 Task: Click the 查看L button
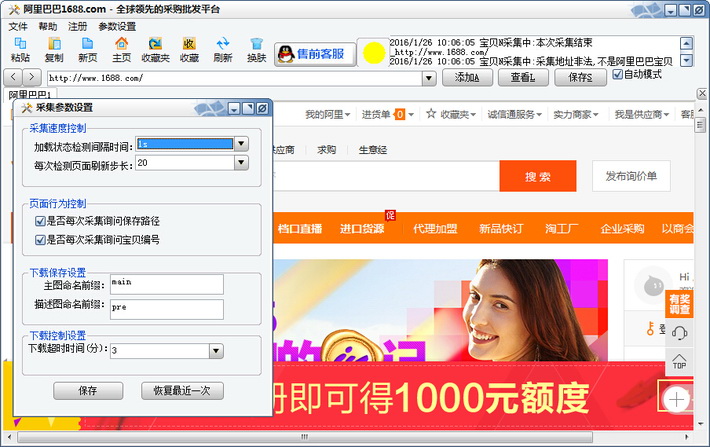523,77
